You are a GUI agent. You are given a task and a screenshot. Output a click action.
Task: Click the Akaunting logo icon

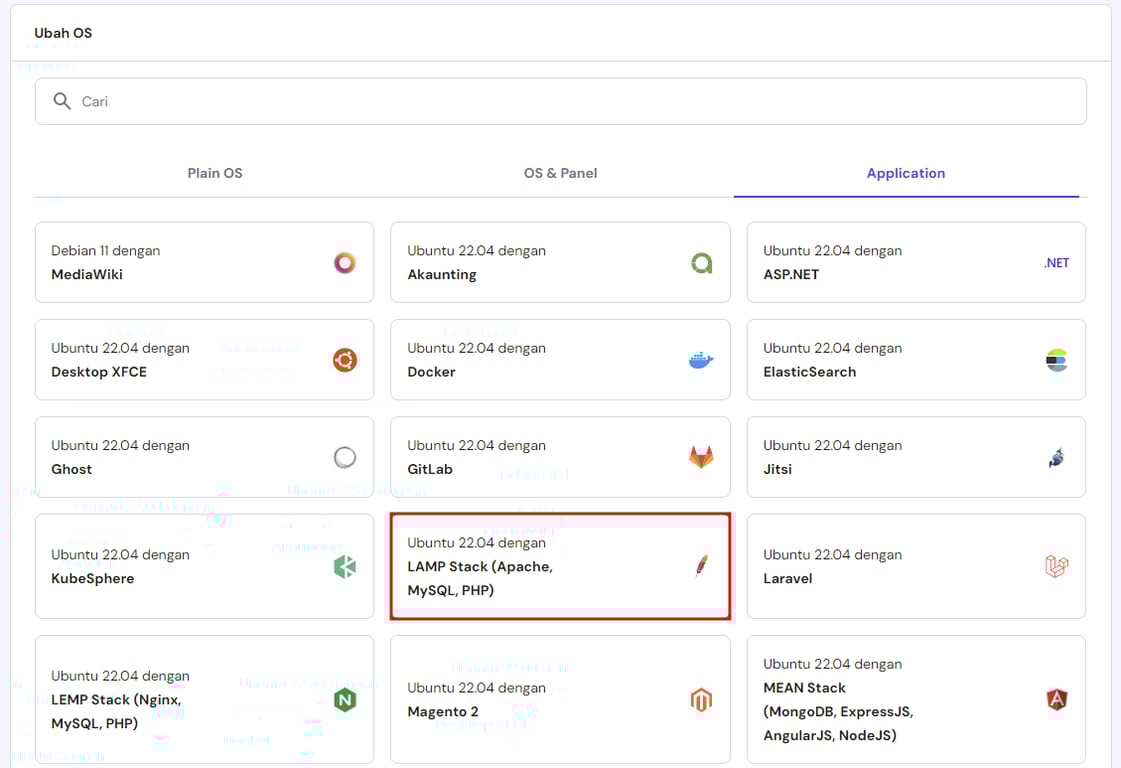(x=701, y=263)
